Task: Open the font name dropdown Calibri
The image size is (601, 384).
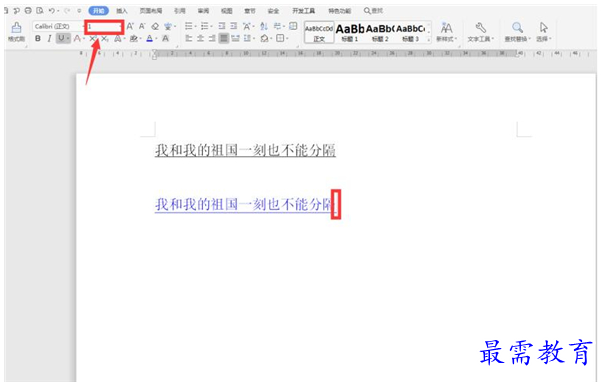Action: pos(58,26)
